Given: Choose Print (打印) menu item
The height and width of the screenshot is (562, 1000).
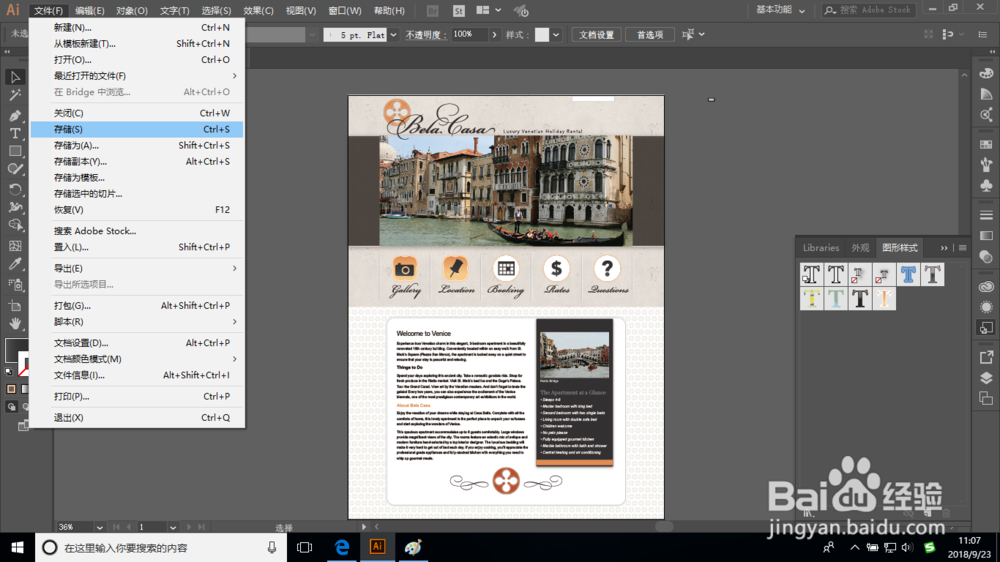Looking at the screenshot, I should (137, 397).
